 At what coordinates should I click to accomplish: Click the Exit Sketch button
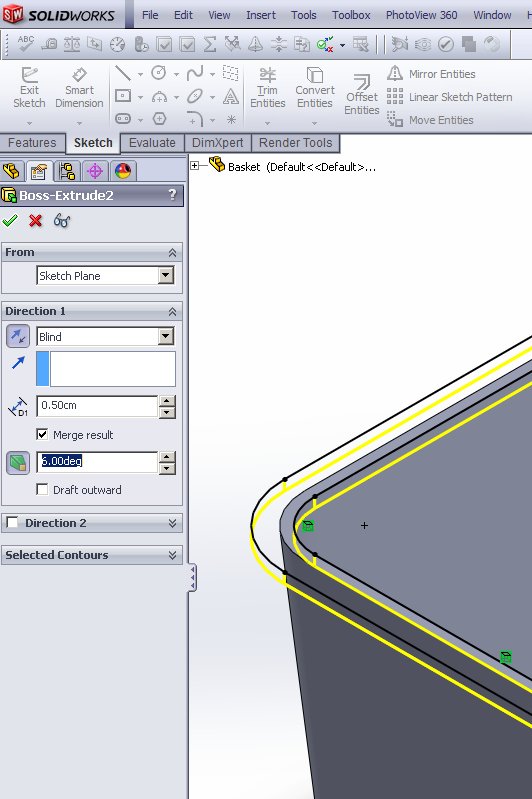click(29, 88)
